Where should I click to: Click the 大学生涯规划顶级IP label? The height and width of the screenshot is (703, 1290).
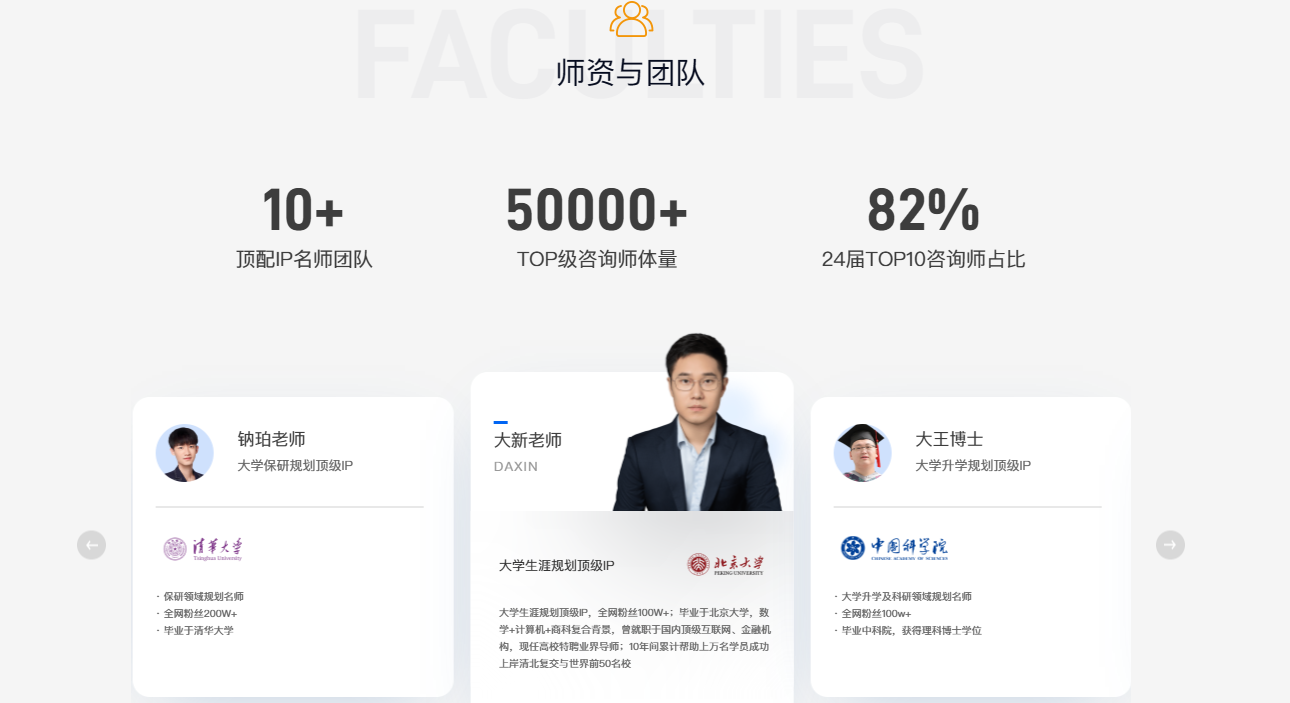click(557, 566)
